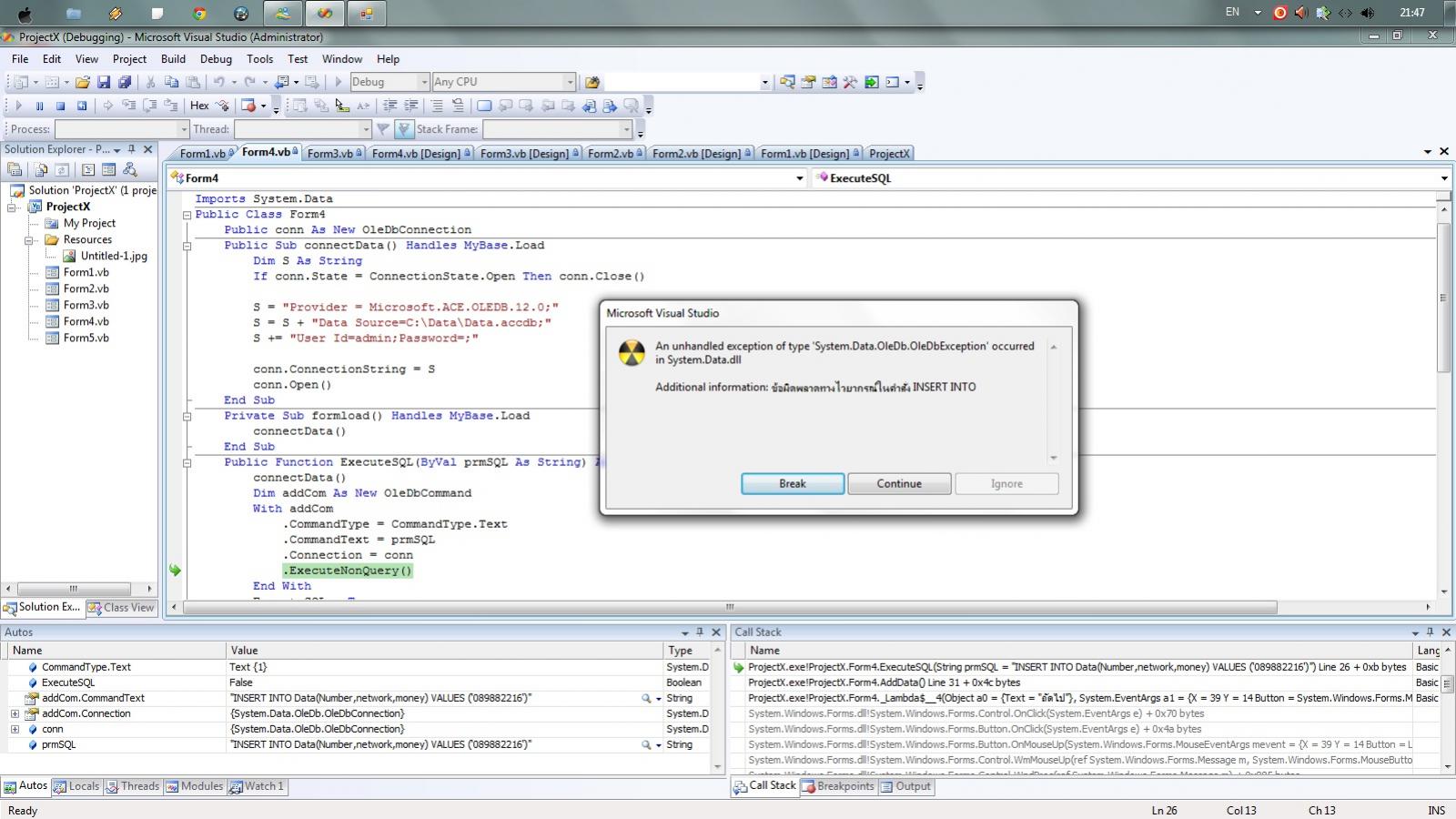Screen dimensions: 1456x819
Task: Switch to the Class View tab
Action: [122, 608]
